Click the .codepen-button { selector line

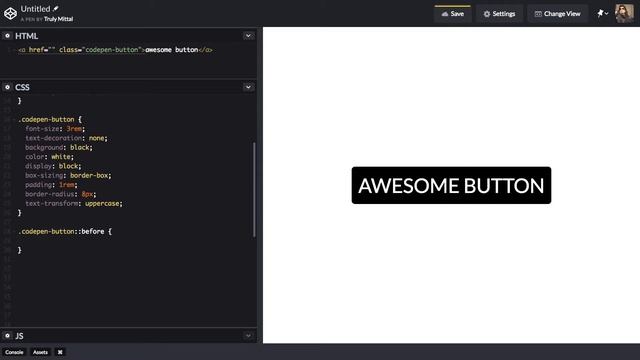point(49,119)
